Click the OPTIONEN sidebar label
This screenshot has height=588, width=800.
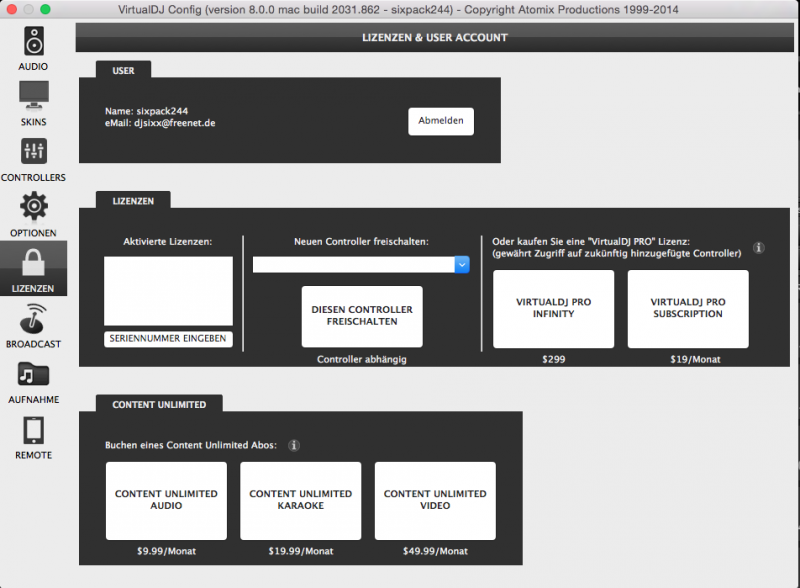coord(33,233)
